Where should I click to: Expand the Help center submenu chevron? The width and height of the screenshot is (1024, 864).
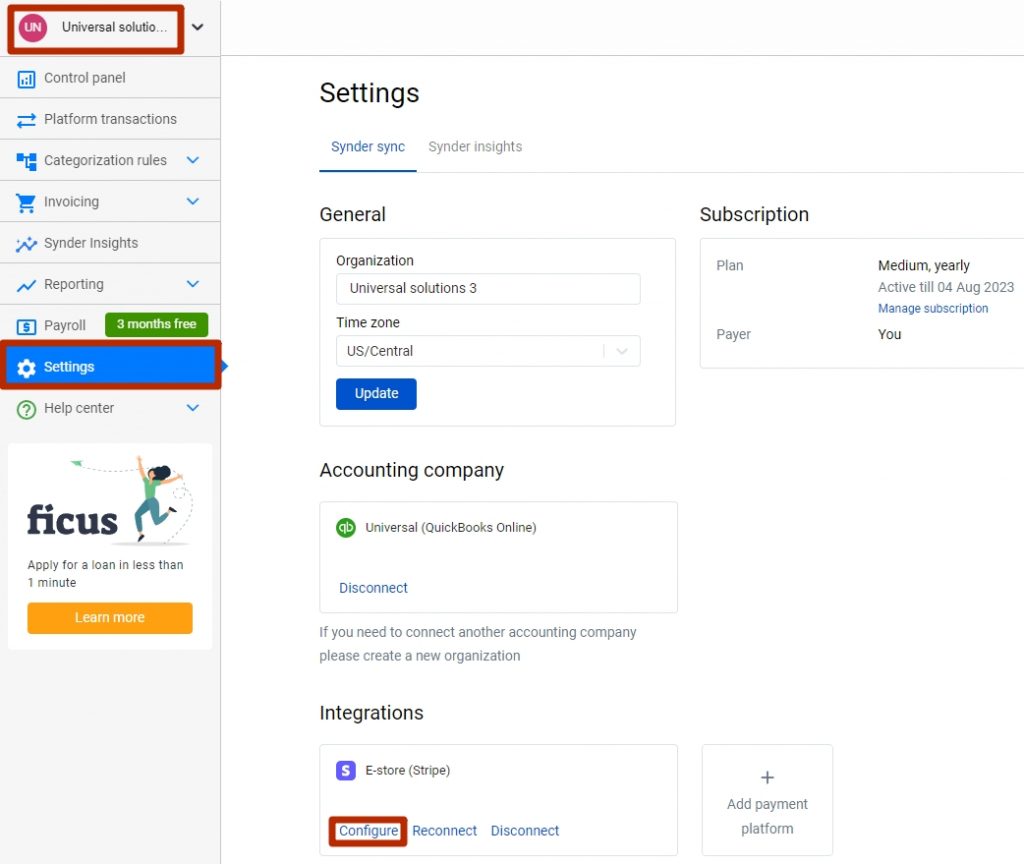click(x=193, y=408)
